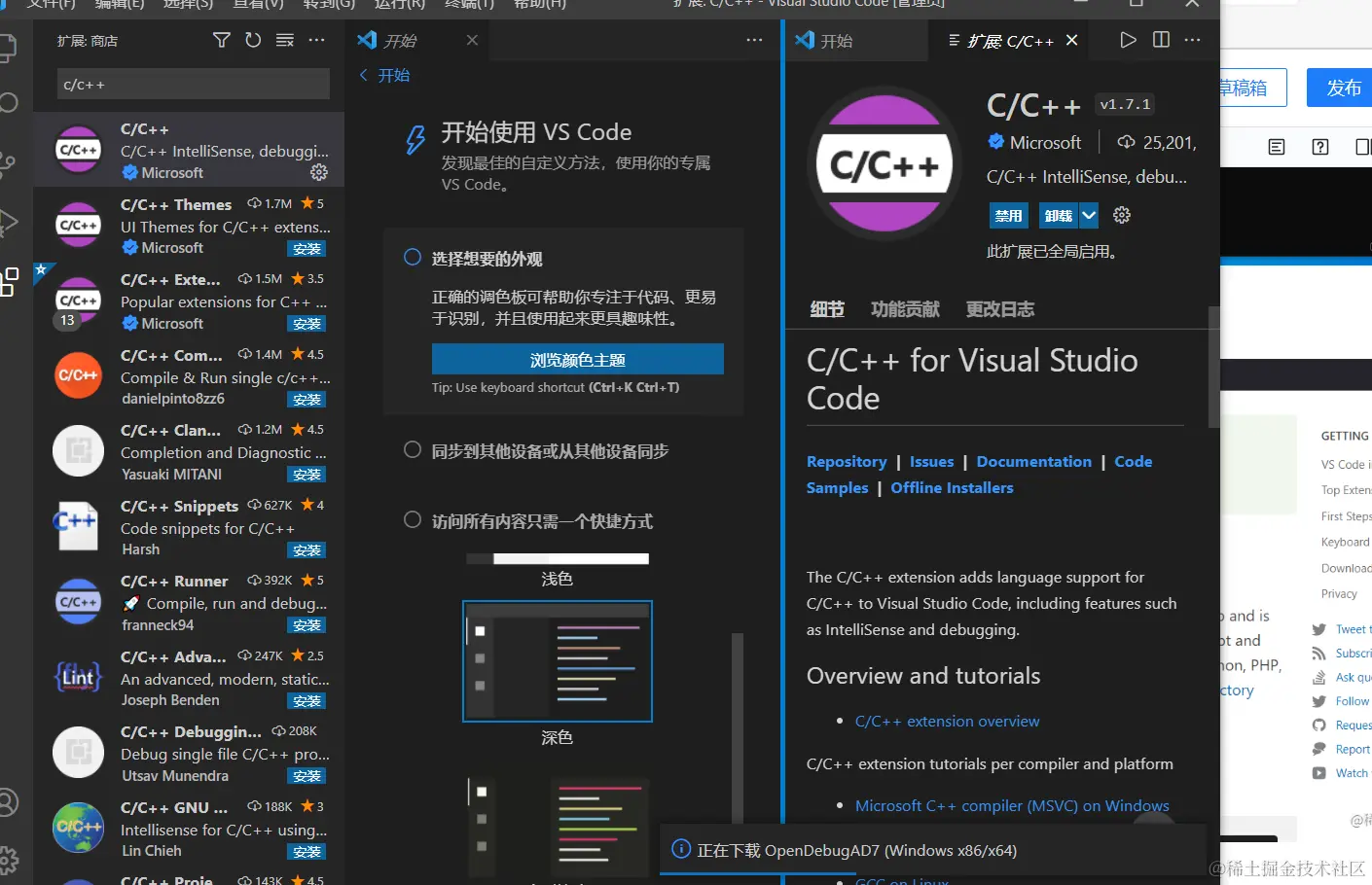Open the Manage gear in the activity bar
This screenshot has height=885, width=1372.
[x=9, y=860]
